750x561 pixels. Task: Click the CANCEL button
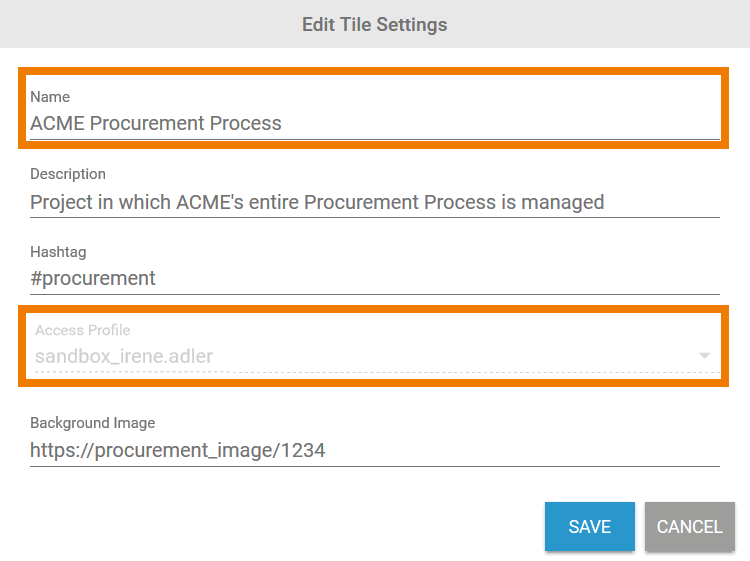(689, 527)
